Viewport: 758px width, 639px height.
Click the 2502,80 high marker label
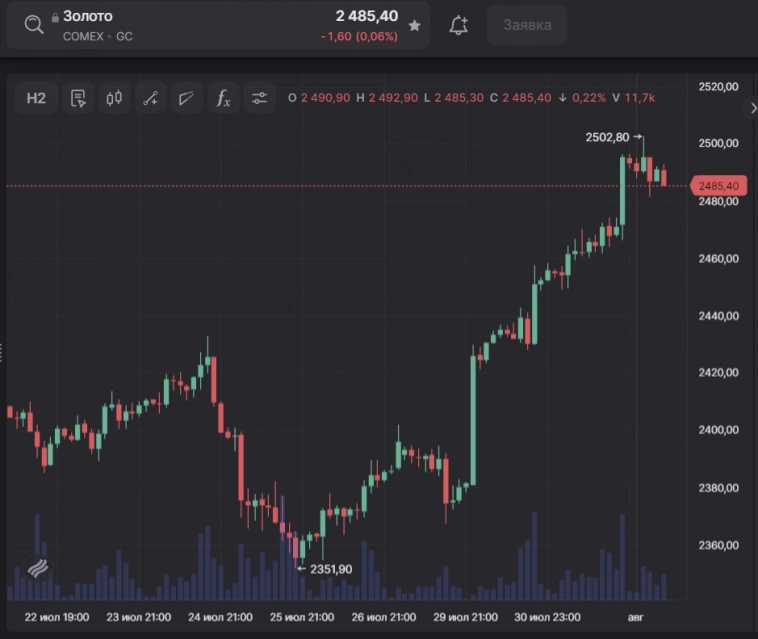607,137
